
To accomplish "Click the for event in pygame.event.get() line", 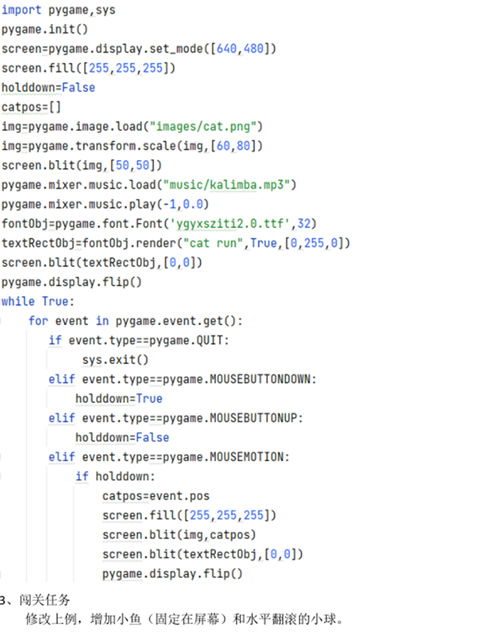I will pyautogui.click(x=135, y=321).
